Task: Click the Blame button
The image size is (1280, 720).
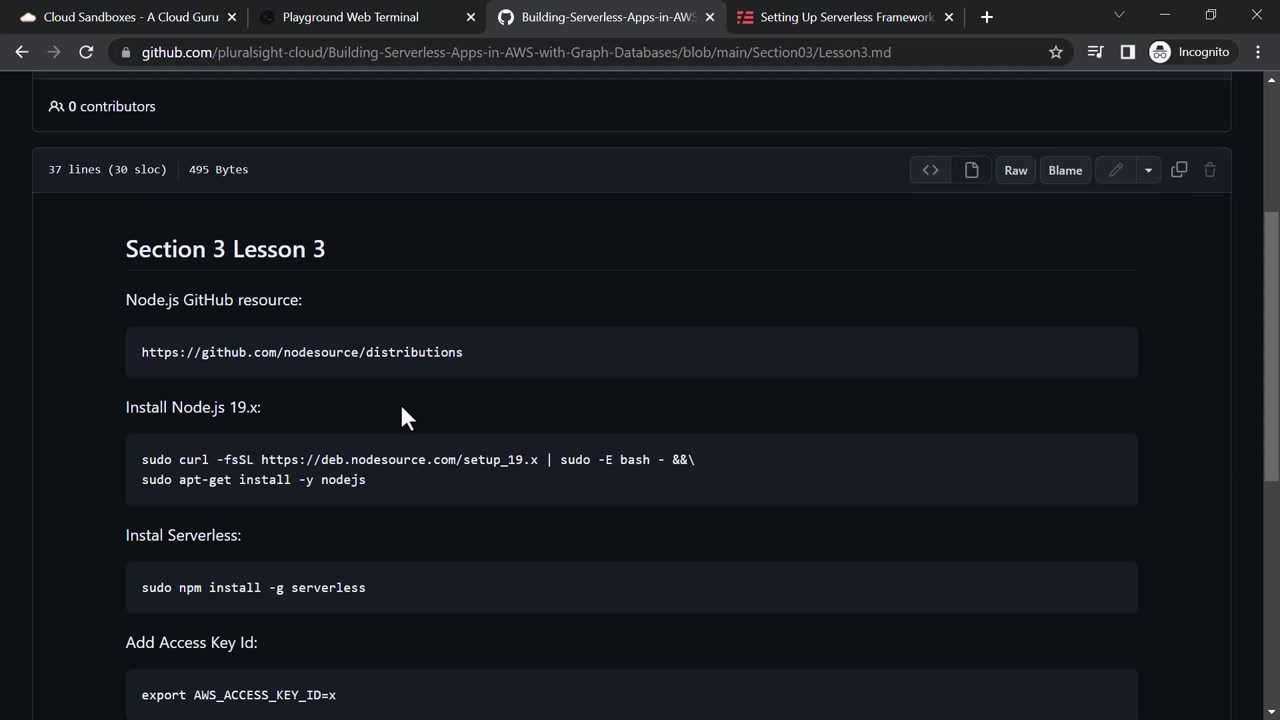Action: 1065,170
